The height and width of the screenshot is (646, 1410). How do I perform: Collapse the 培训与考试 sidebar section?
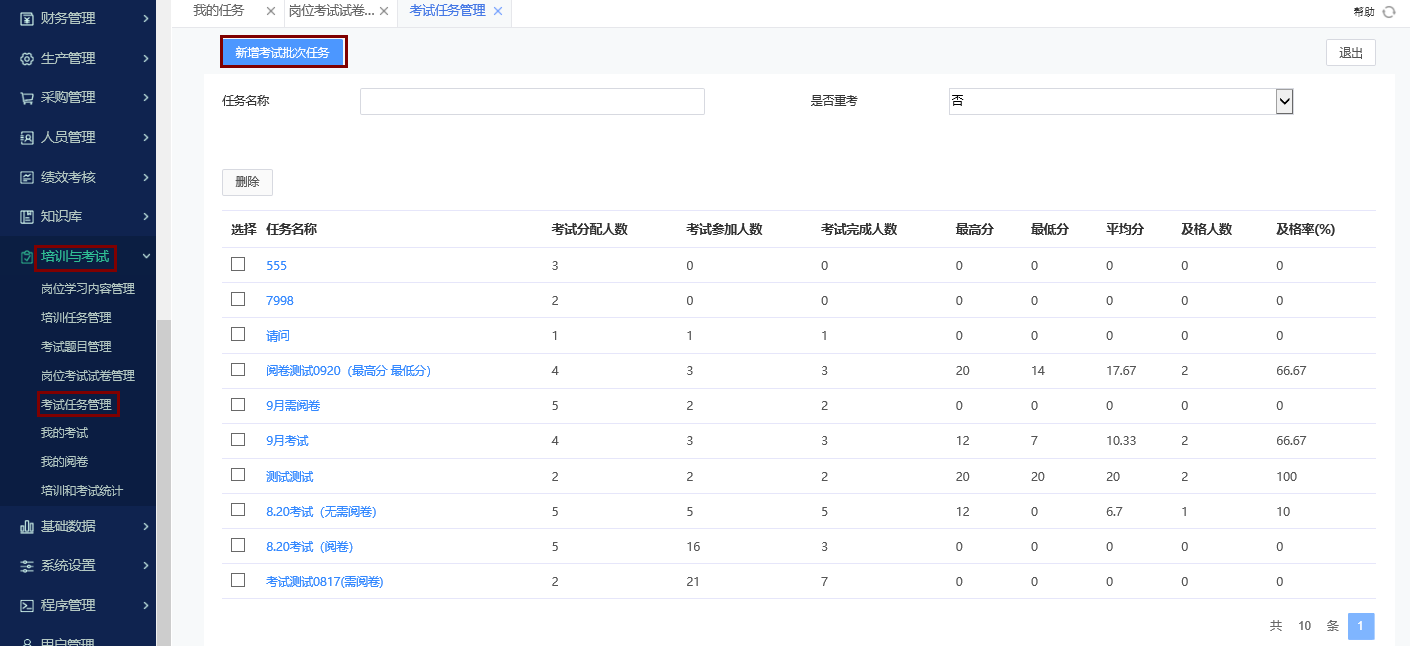(x=75, y=257)
